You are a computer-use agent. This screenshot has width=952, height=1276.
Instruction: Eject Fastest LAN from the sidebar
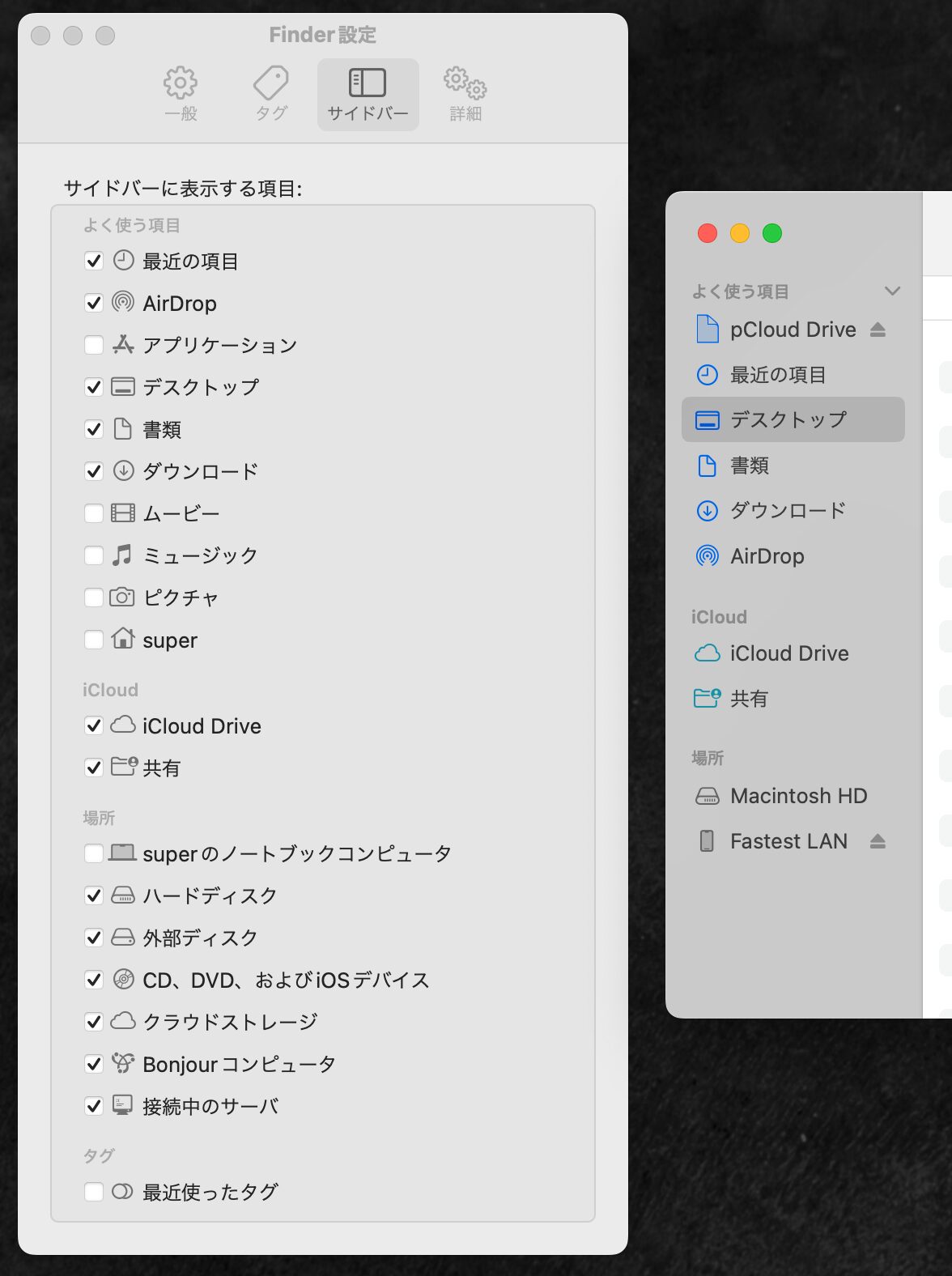878,841
